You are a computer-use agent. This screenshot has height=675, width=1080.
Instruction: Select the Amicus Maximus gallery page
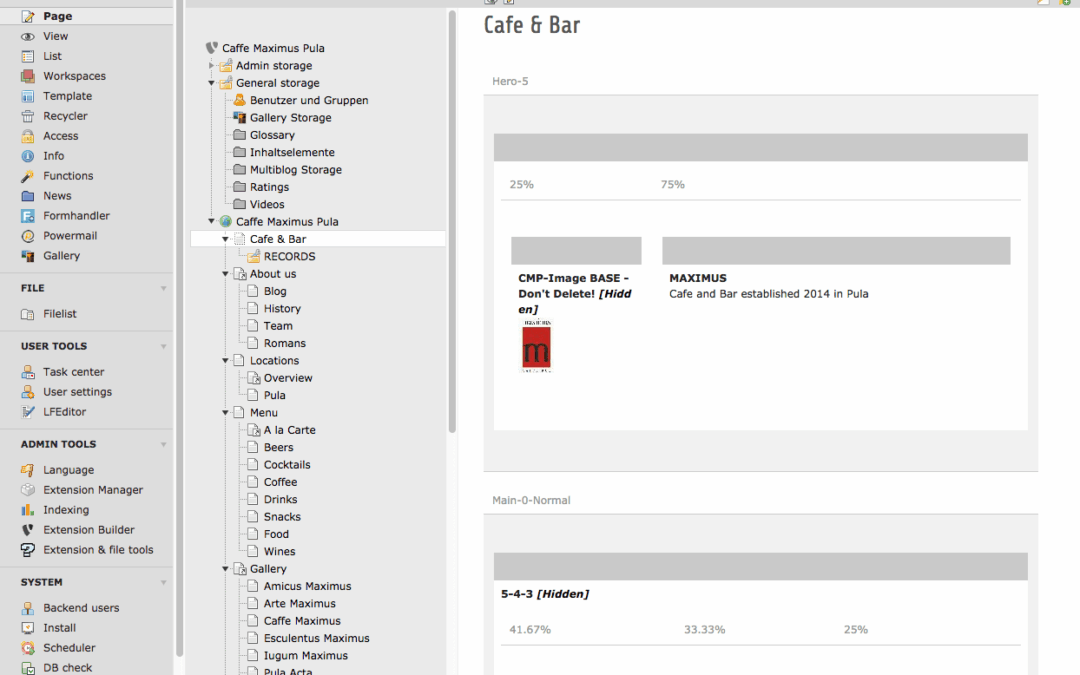(x=307, y=586)
